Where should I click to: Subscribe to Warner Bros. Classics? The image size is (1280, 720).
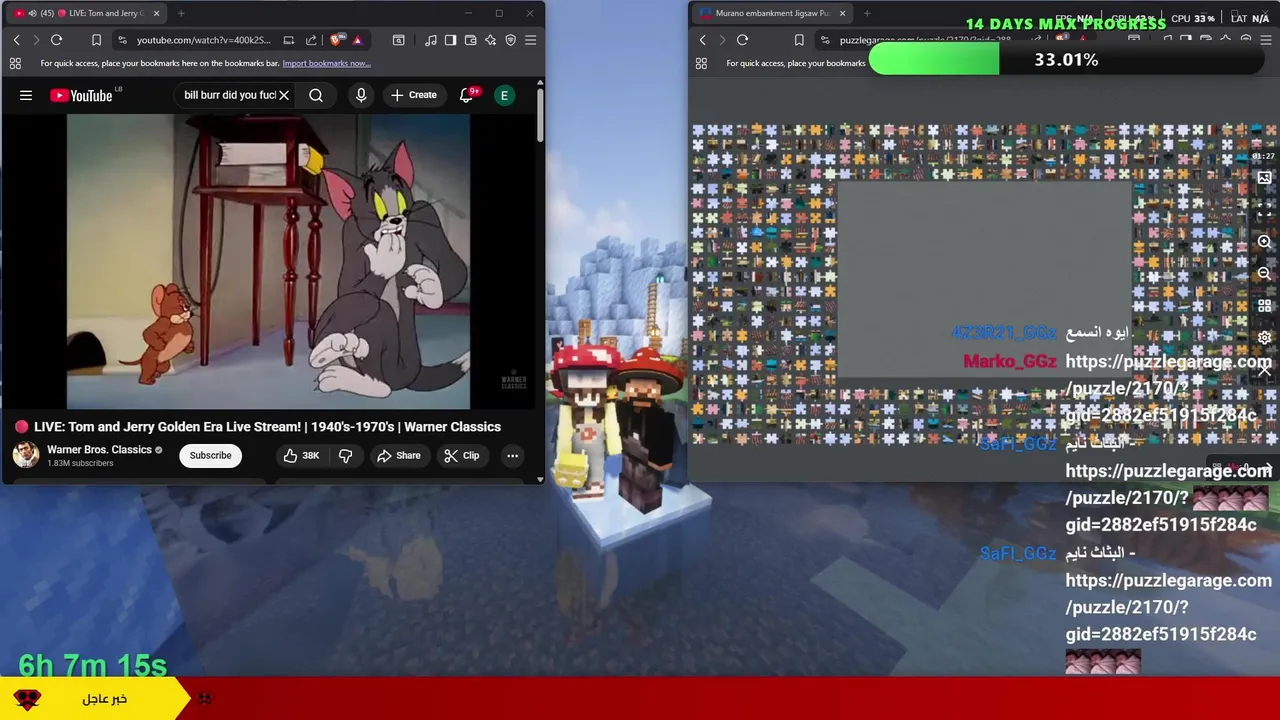[x=211, y=455]
